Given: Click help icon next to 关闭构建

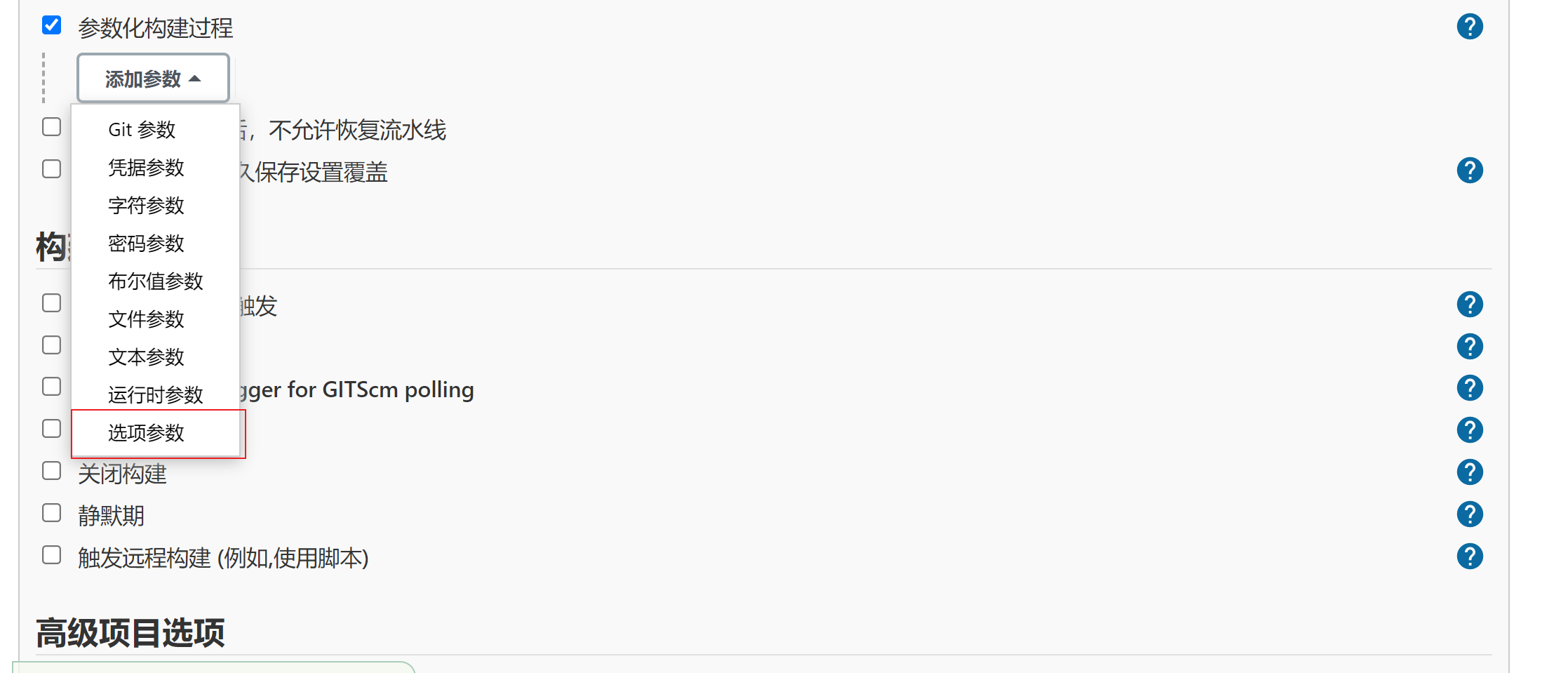Looking at the screenshot, I should point(1469,472).
